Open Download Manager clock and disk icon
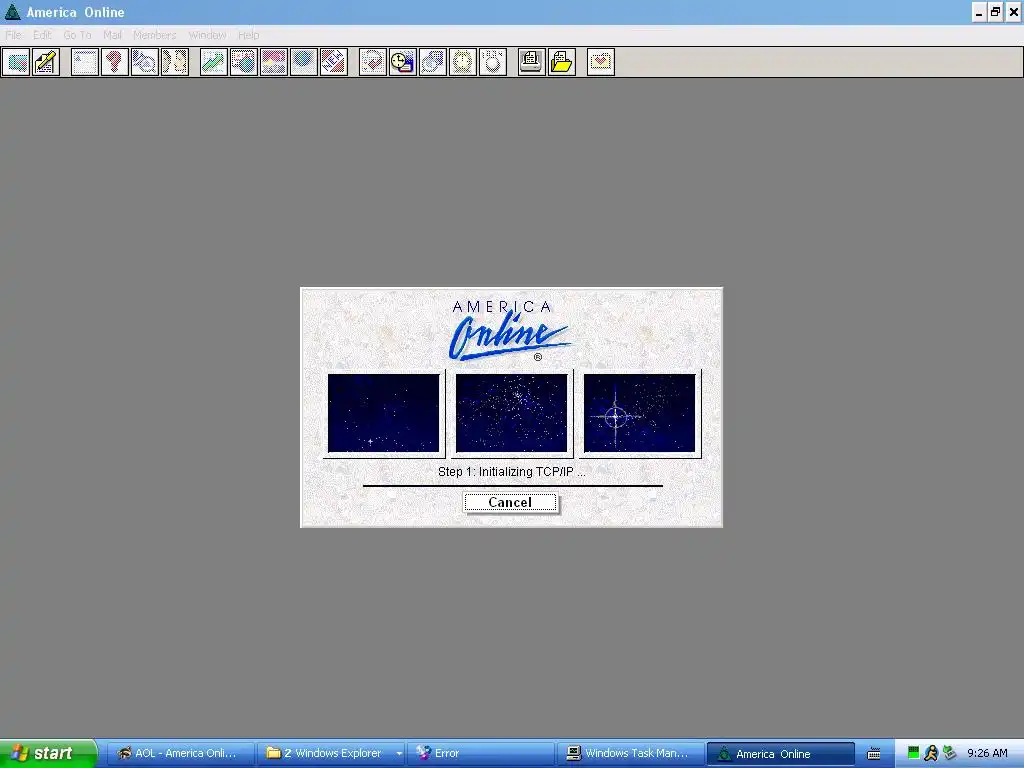The width and height of the screenshot is (1024, 768). click(403, 62)
